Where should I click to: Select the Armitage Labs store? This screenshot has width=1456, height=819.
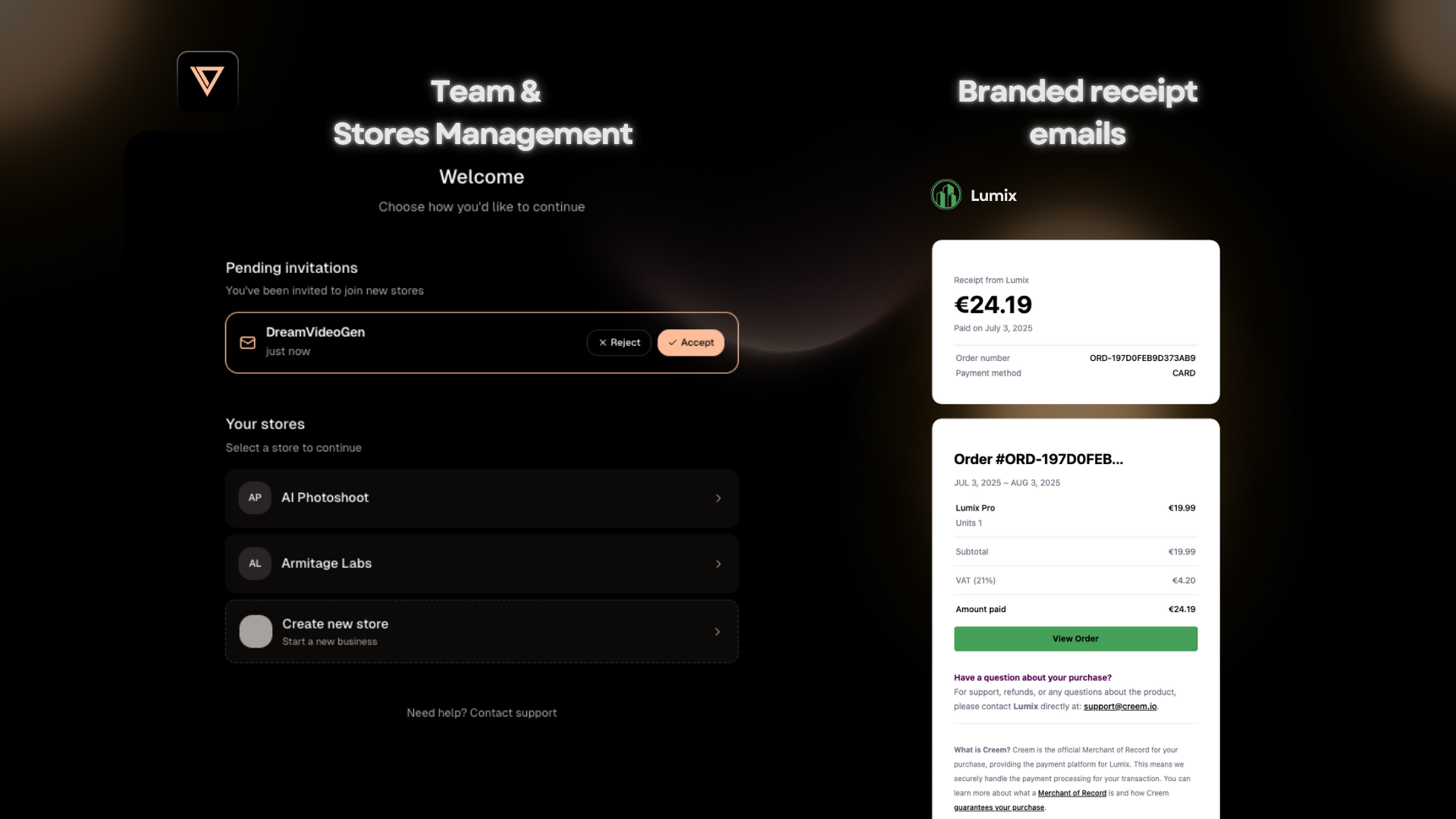[482, 563]
